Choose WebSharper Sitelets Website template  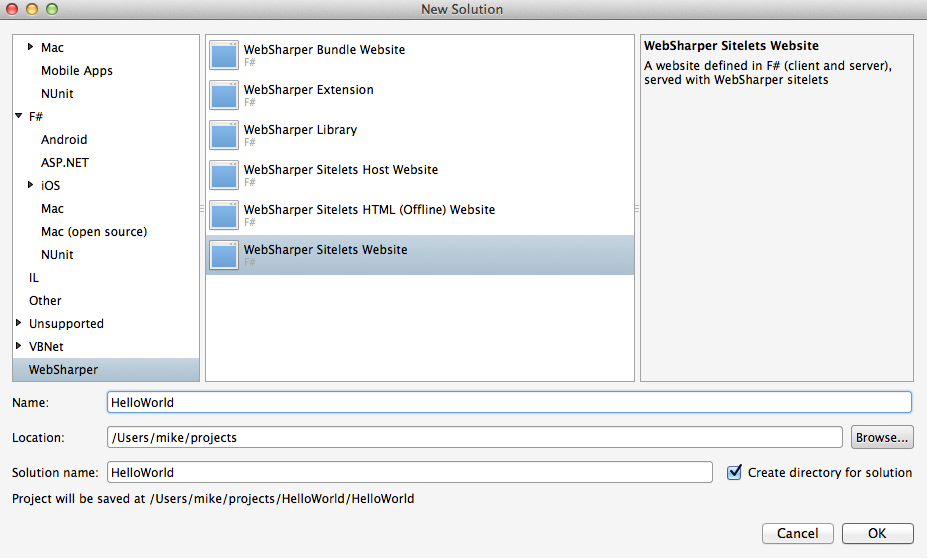point(420,255)
